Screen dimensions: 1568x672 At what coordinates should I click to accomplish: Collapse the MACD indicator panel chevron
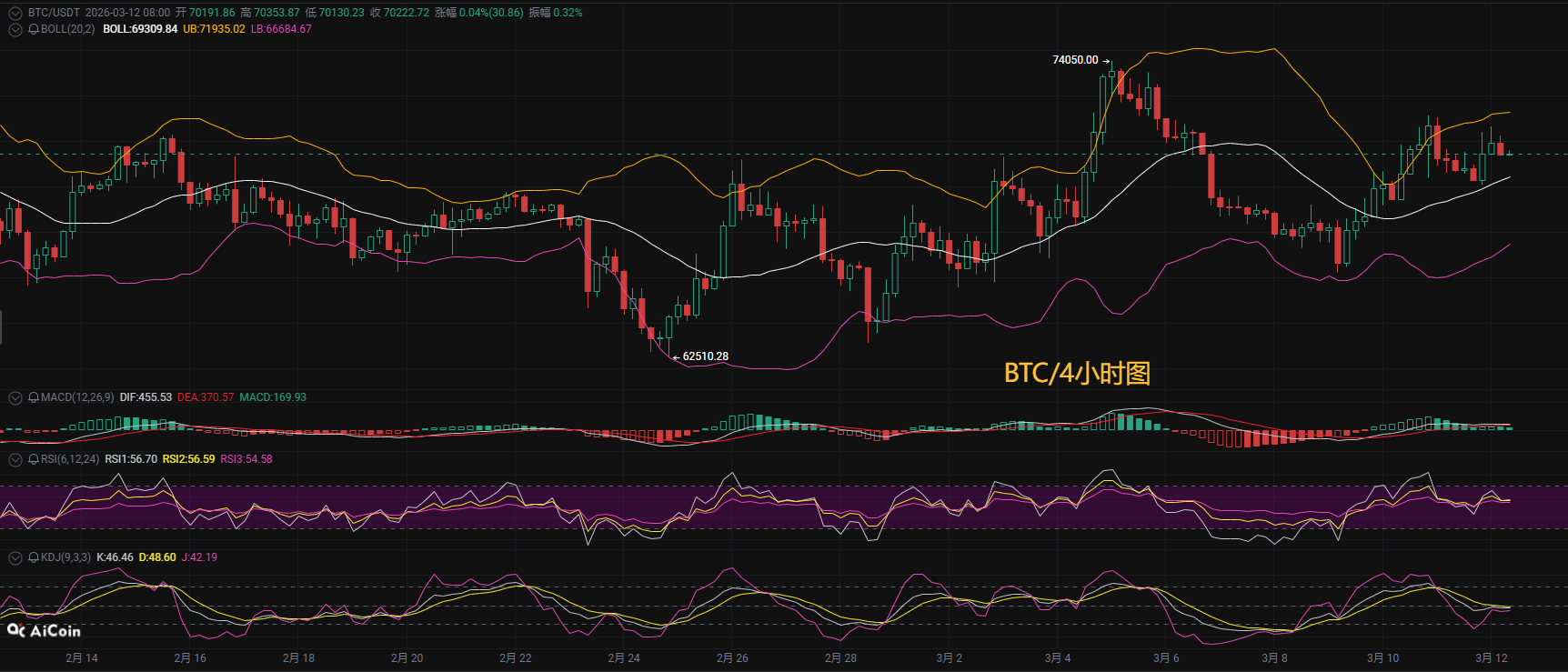[15, 397]
